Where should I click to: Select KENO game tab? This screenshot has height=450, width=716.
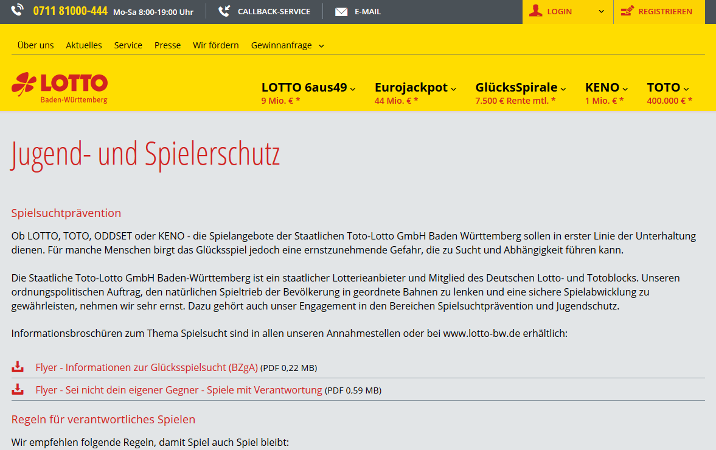click(602, 87)
